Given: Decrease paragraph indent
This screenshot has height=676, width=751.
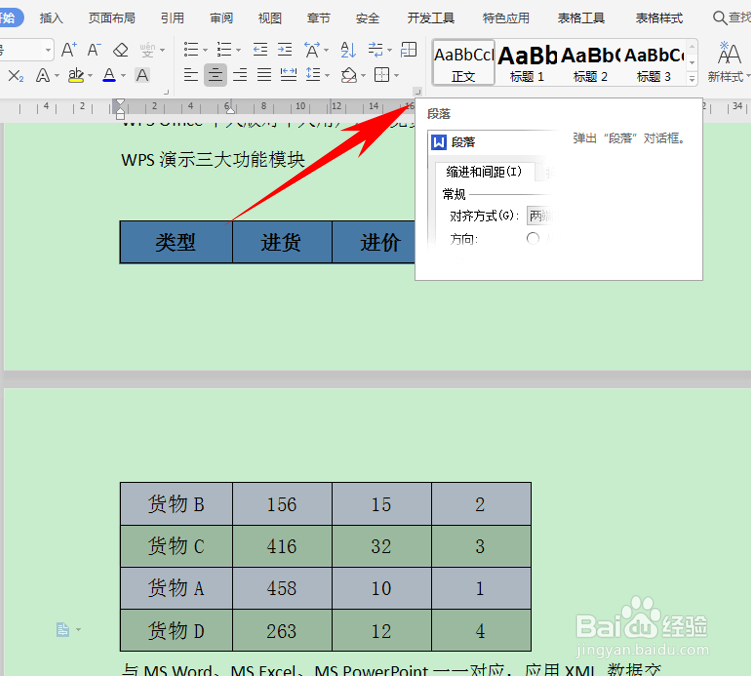Looking at the screenshot, I should pyautogui.click(x=260, y=49).
